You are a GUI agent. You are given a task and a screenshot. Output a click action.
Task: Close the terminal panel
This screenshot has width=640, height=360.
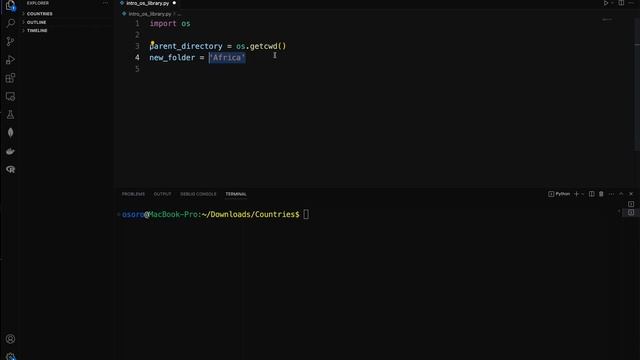pos(631,194)
